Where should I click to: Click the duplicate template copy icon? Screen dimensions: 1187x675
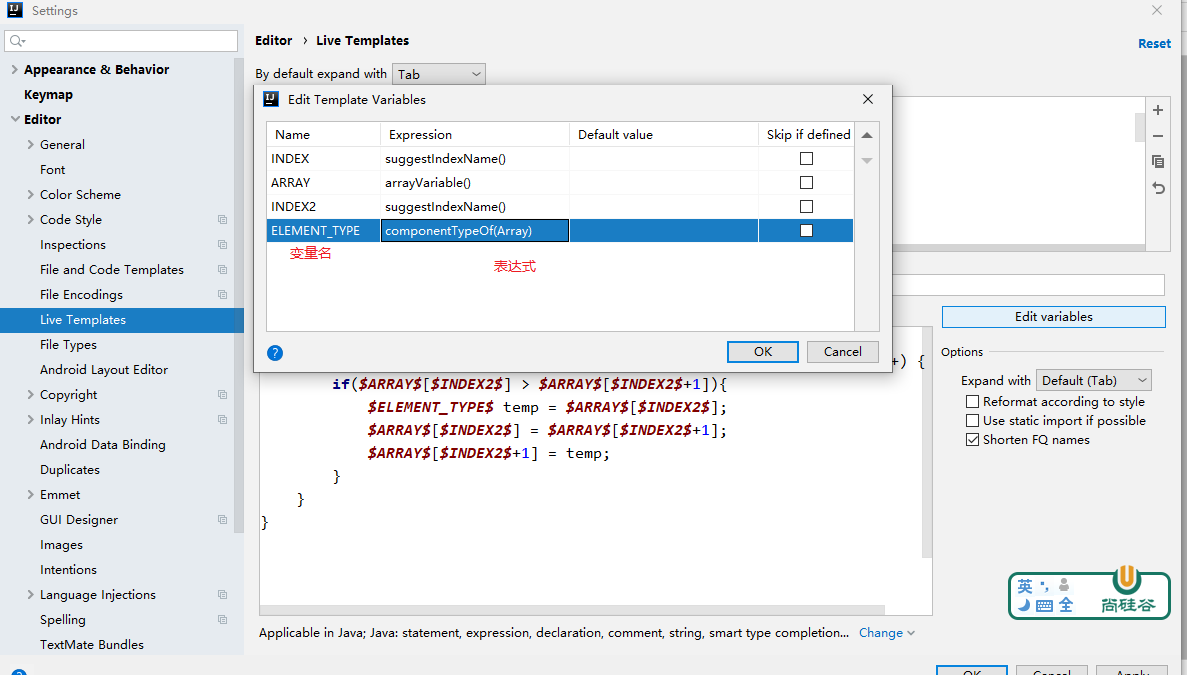1158,161
